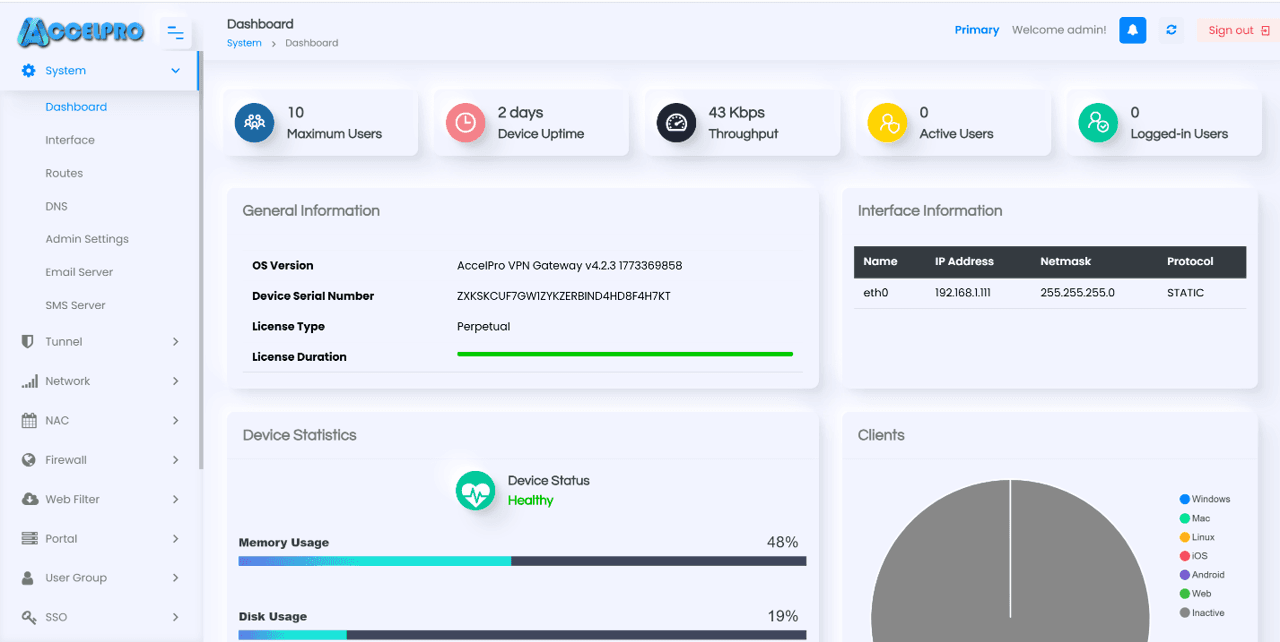Click the System breadcrumb link

(244, 43)
